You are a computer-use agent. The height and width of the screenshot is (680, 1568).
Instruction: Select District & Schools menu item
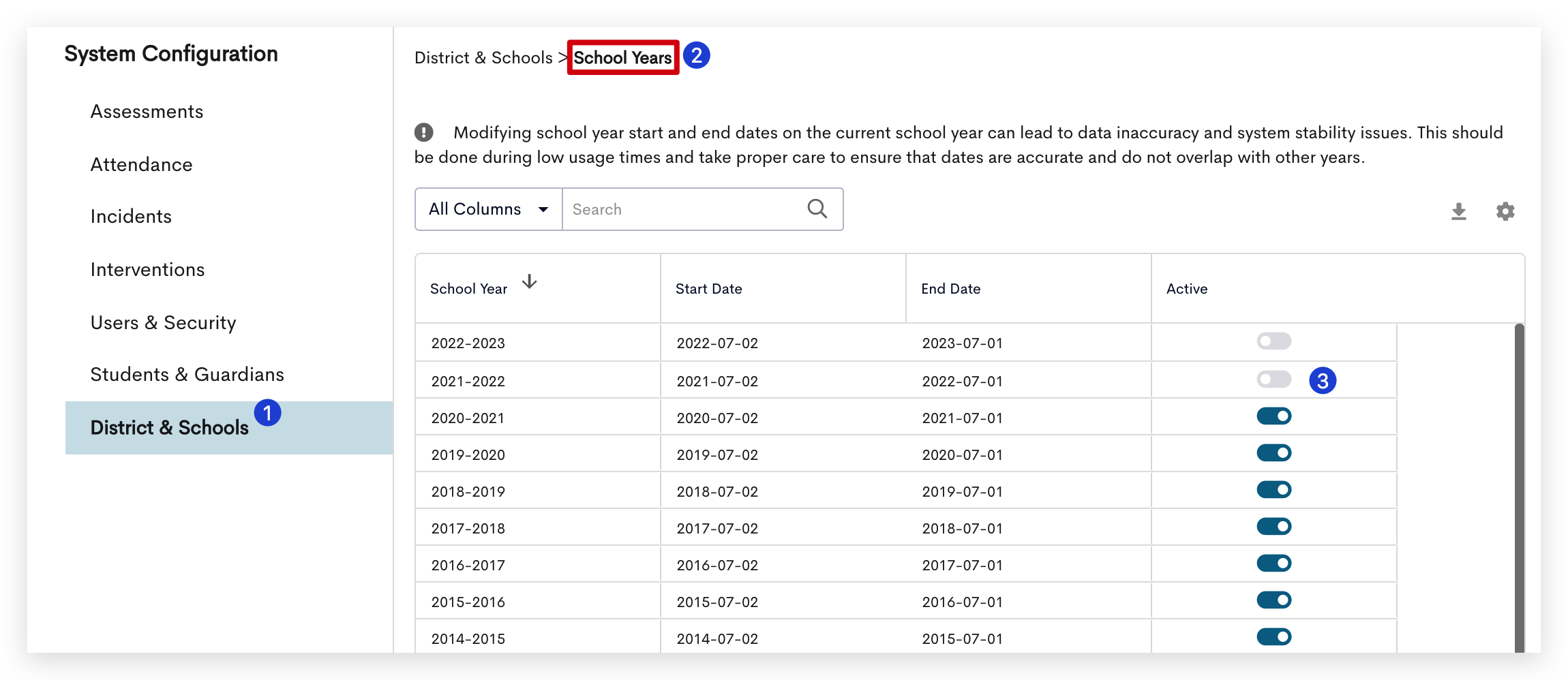[x=229, y=428]
